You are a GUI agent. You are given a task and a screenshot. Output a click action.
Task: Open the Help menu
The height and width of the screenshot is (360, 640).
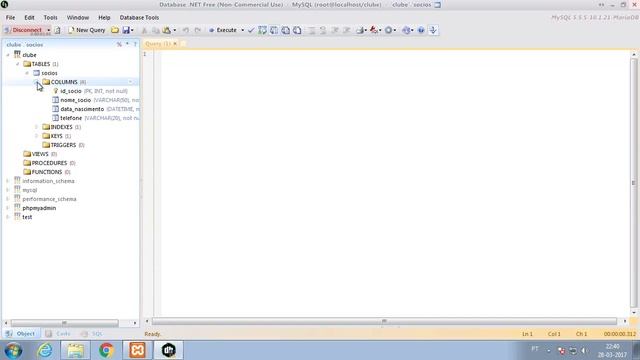[x=104, y=18]
